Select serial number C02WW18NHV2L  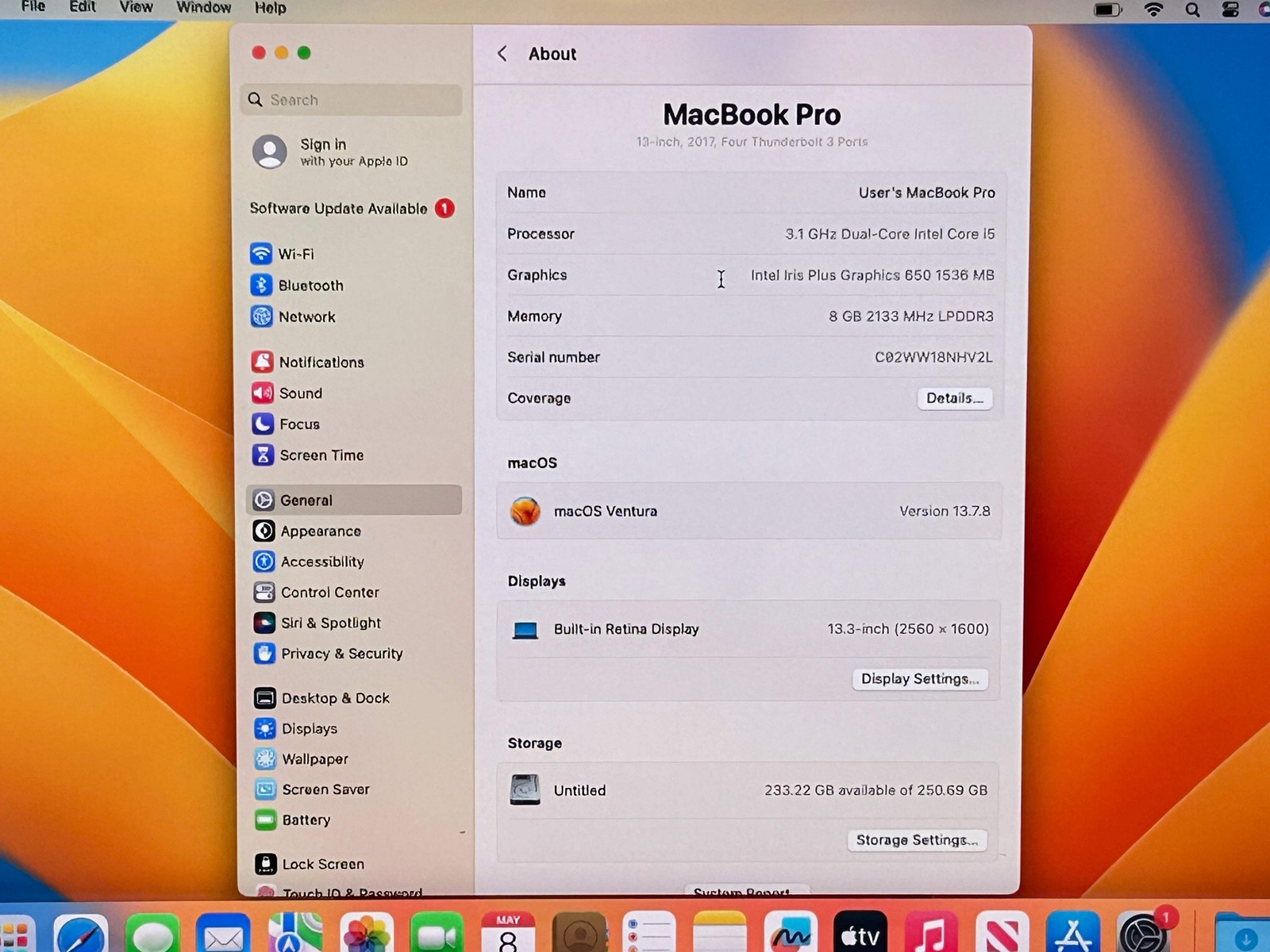[x=933, y=357]
